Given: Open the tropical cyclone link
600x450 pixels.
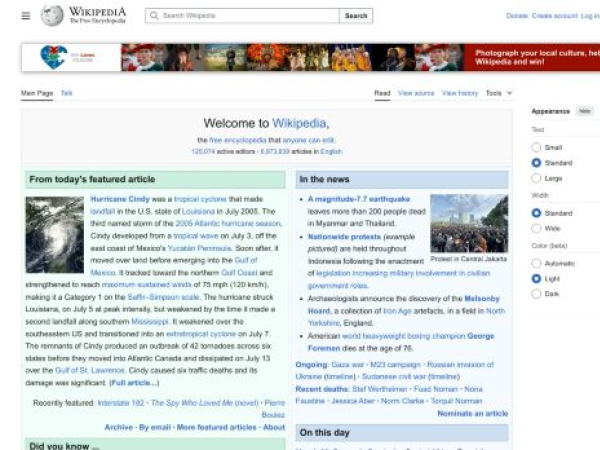Looking at the screenshot, I should tap(200, 199).
